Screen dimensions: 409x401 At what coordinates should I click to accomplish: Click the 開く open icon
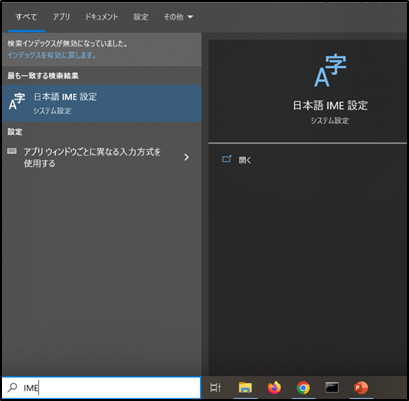click(x=227, y=159)
